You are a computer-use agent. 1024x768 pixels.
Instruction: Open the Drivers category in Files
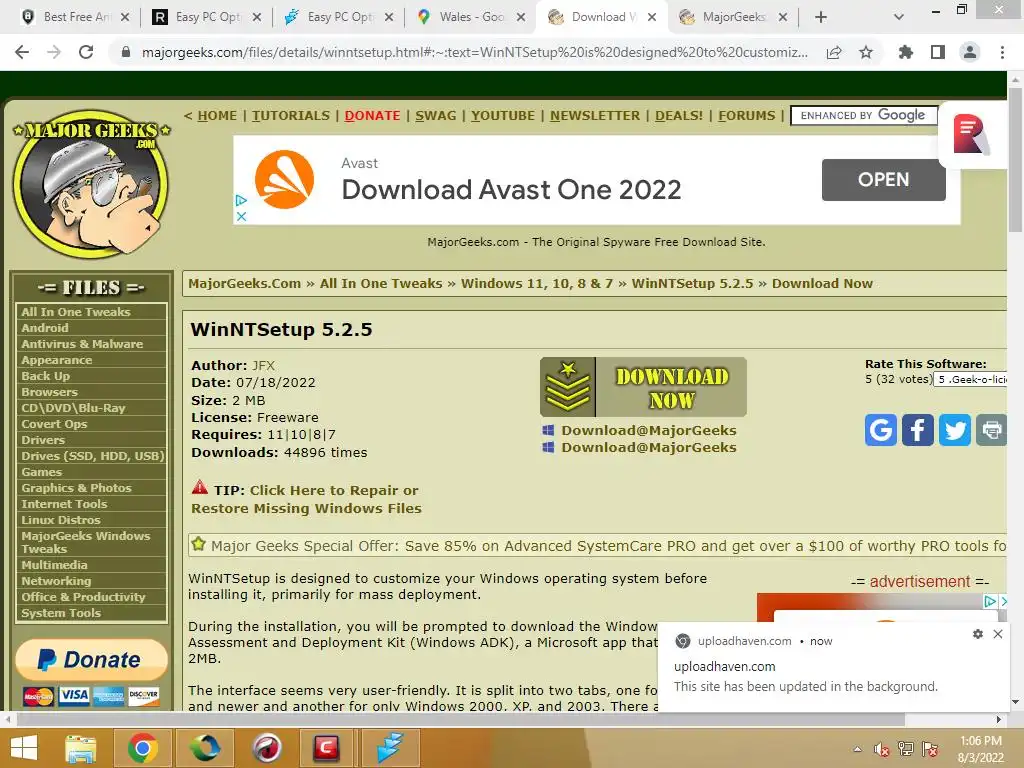42,440
